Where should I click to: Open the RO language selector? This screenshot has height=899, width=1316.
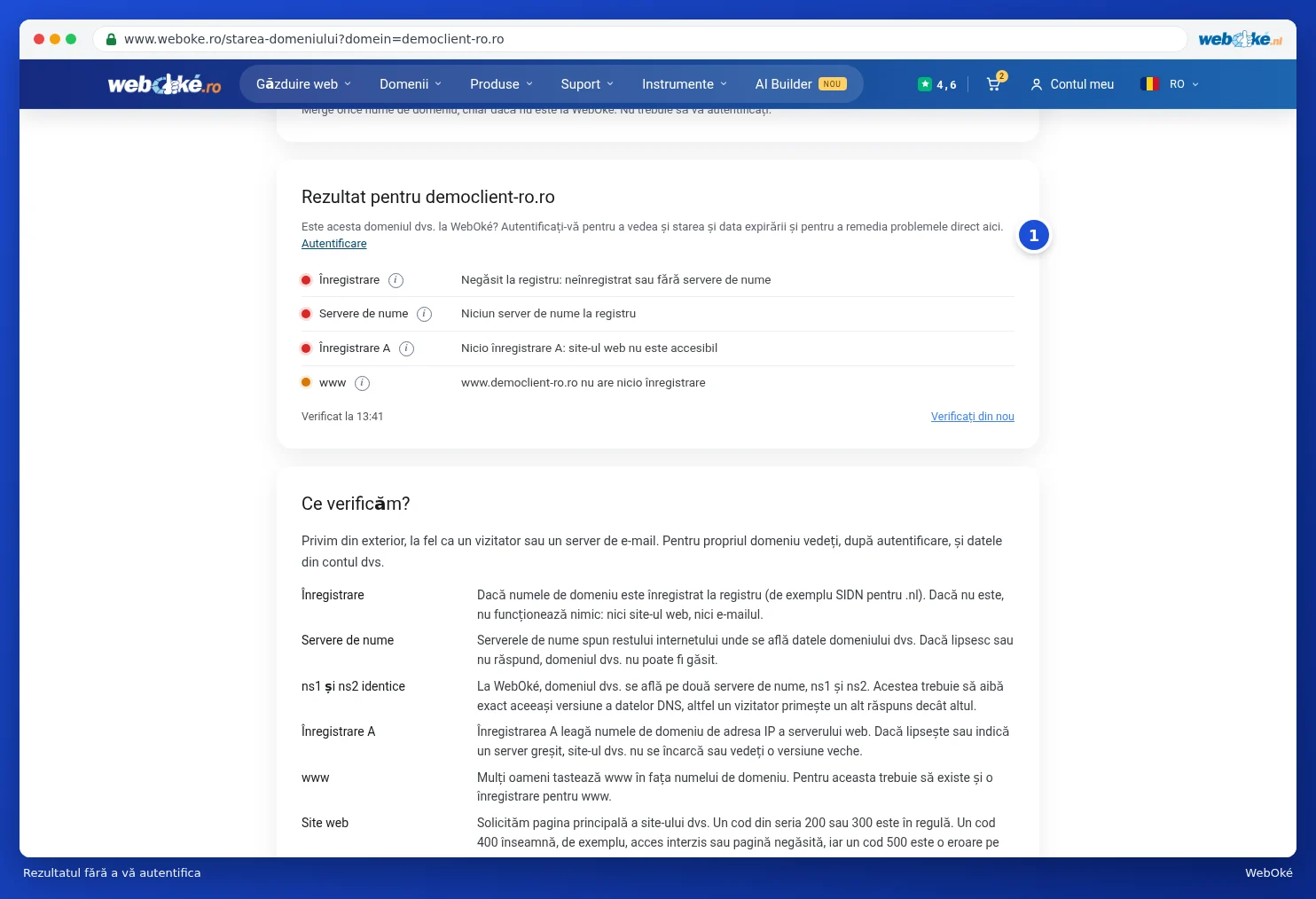(1184, 84)
